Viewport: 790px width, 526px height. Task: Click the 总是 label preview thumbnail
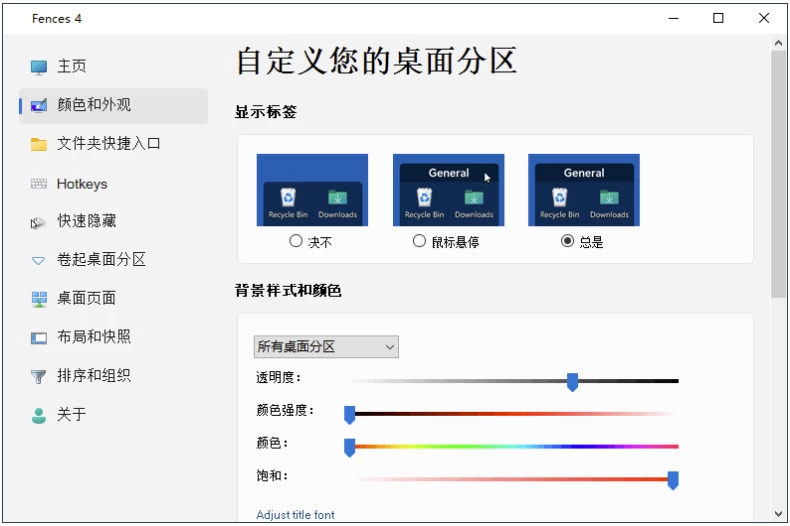pyautogui.click(x=583, y=190)
